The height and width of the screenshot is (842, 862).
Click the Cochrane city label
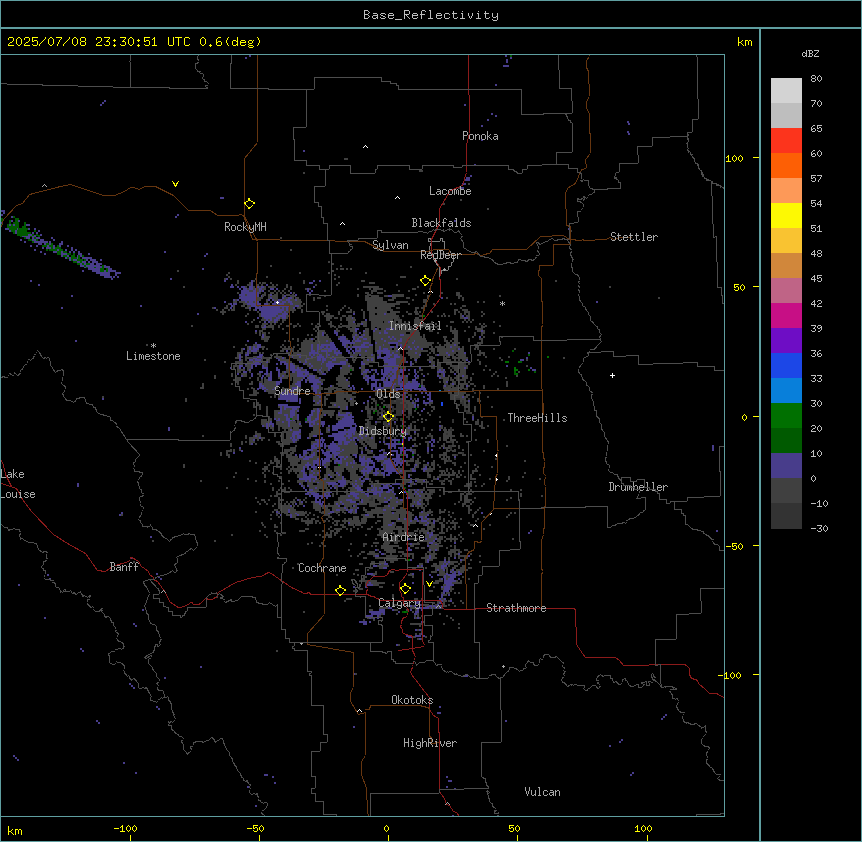[x=322, y=568]
